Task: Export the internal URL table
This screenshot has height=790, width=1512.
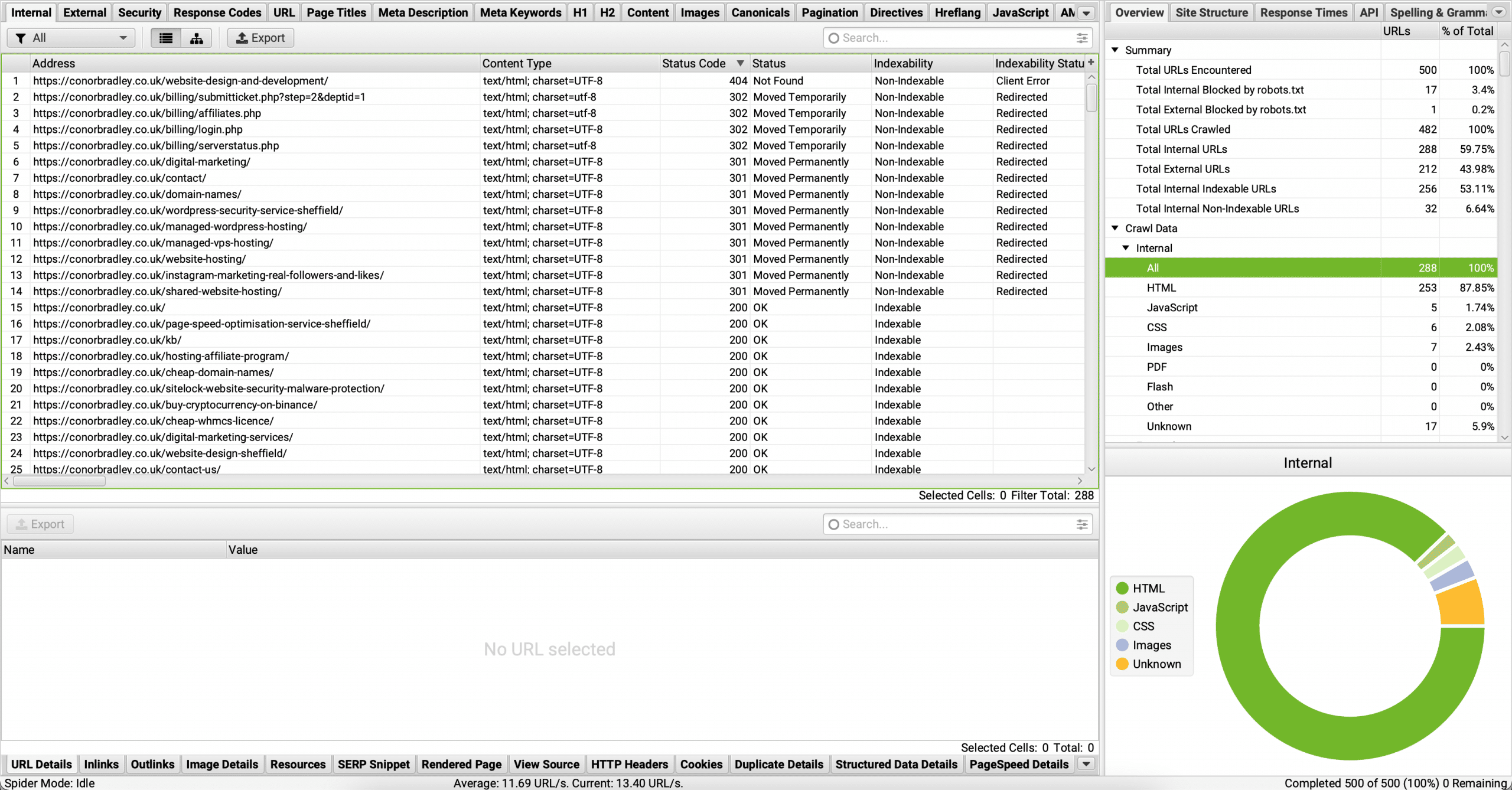Action: (260, 38)
